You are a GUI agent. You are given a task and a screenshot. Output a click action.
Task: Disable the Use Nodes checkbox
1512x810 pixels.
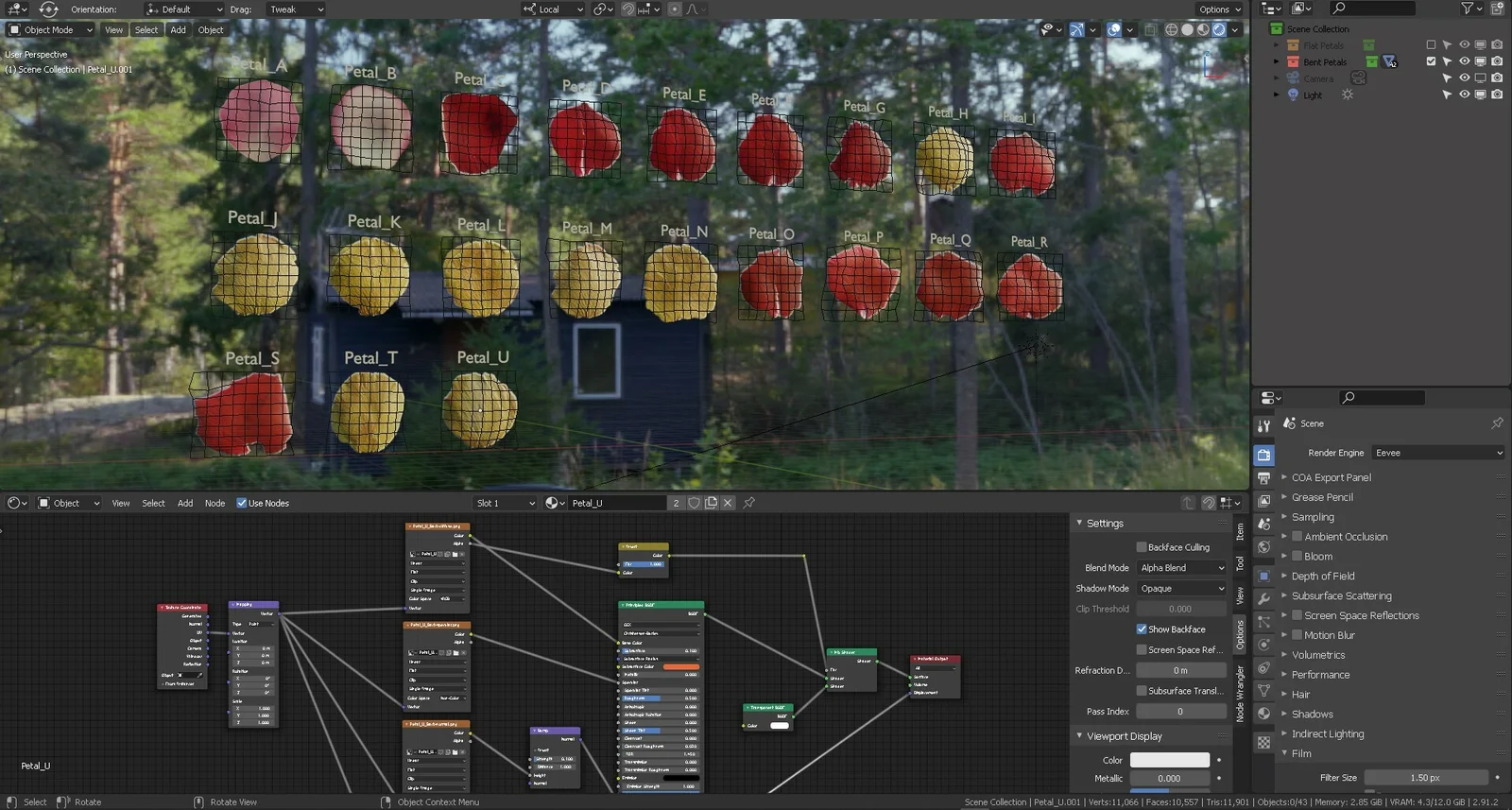242,503
